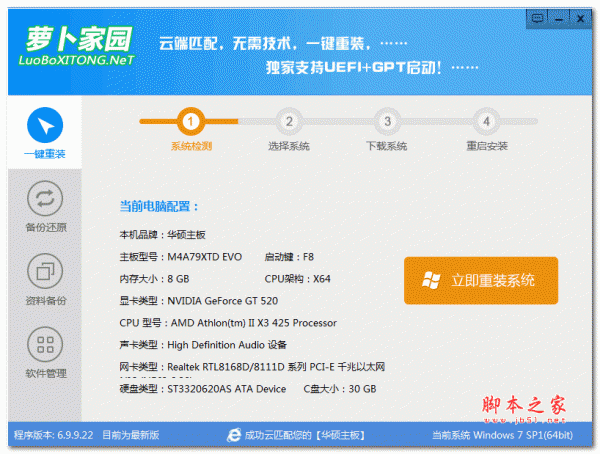This screenshot has height=454, width=600.
Task: Open the 资料备份 sidebar icon
Action: point(45,271)
